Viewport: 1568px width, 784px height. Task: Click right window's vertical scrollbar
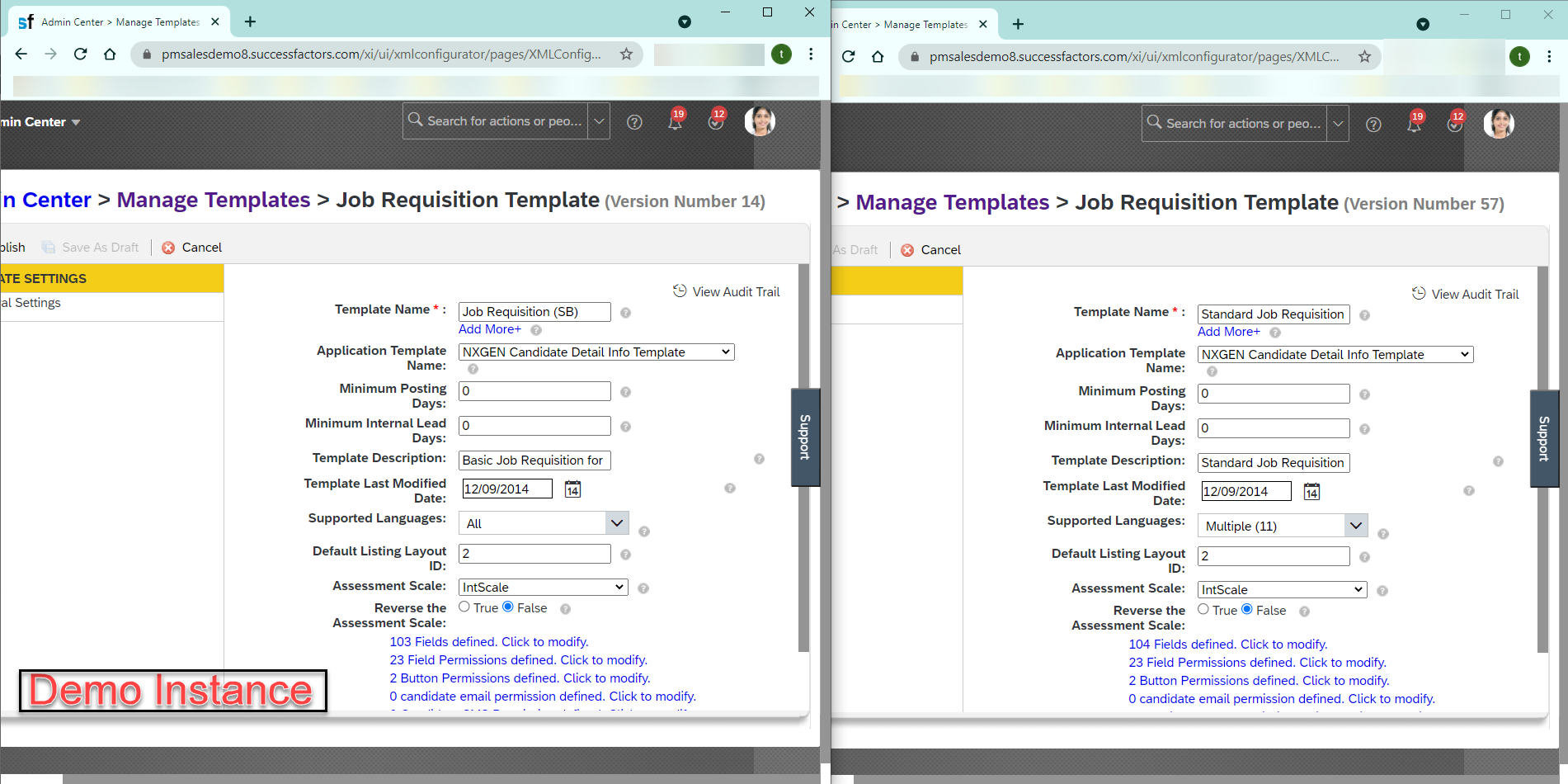pos(1543,460)
